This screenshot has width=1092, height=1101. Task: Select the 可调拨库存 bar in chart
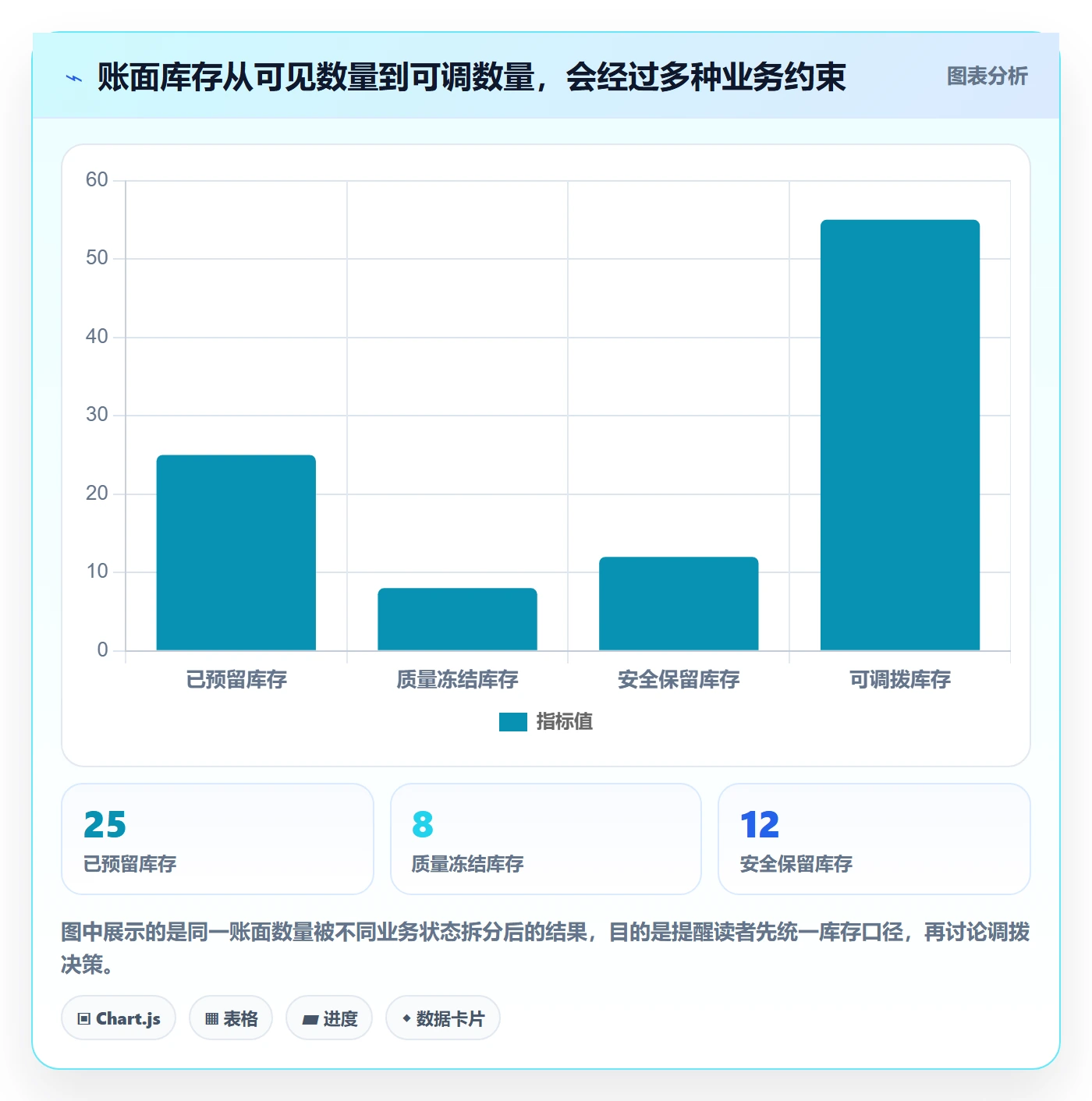pos(900,435)
